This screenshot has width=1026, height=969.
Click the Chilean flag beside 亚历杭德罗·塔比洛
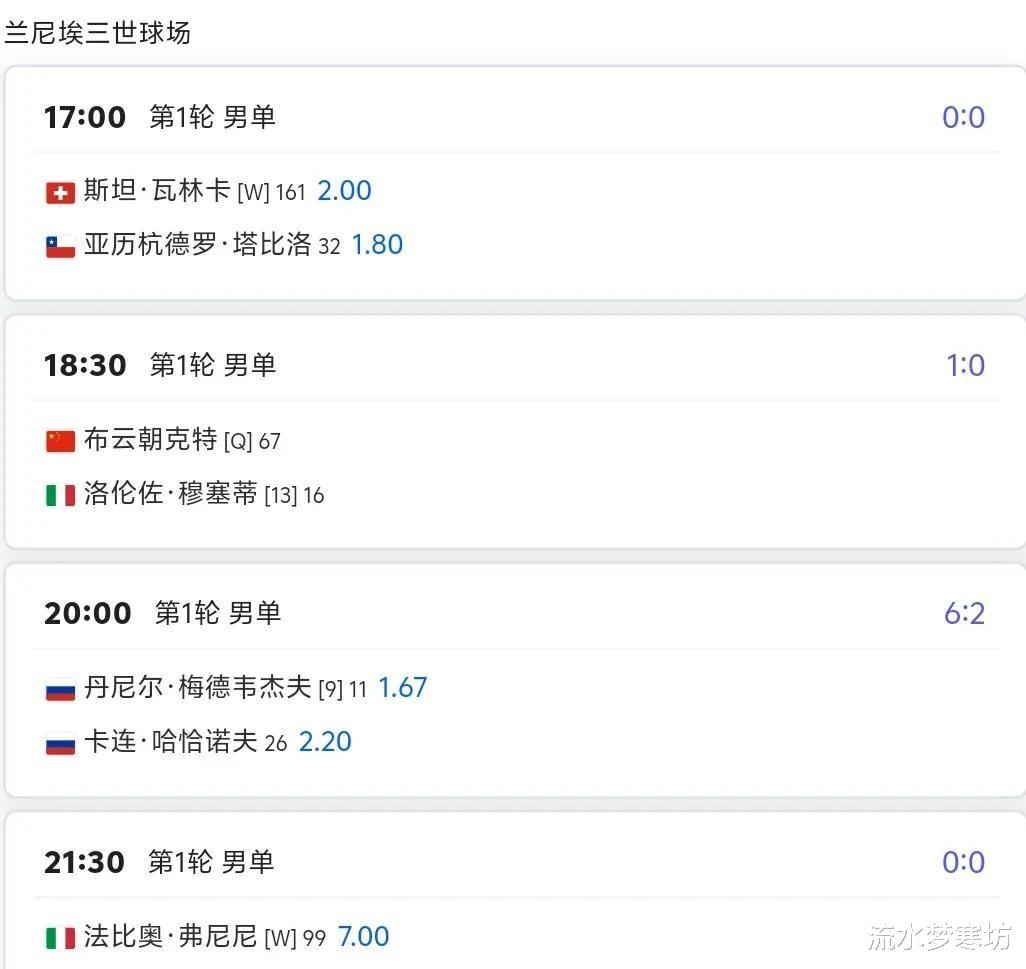(60, 247)
